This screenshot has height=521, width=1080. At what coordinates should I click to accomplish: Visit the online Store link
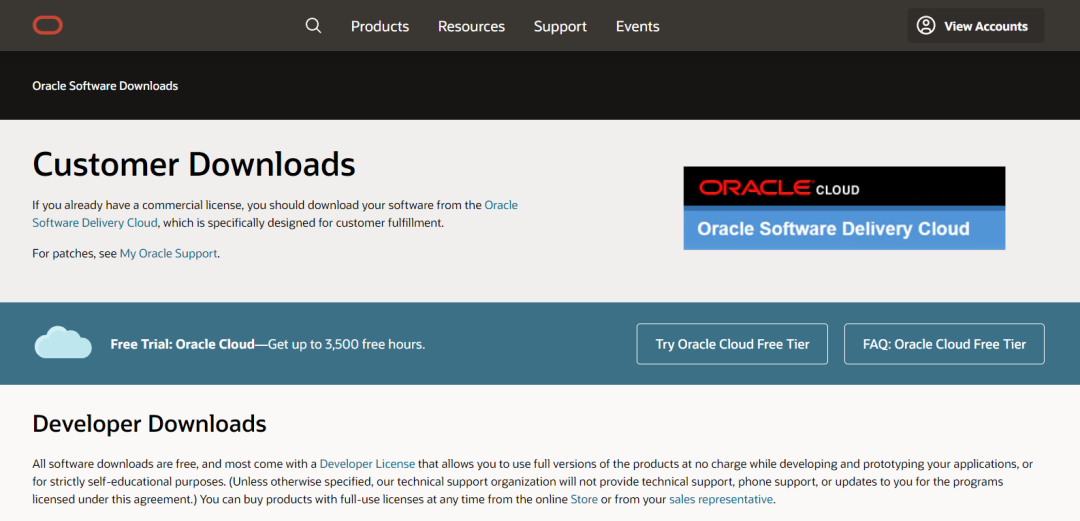tap(583, 499)
